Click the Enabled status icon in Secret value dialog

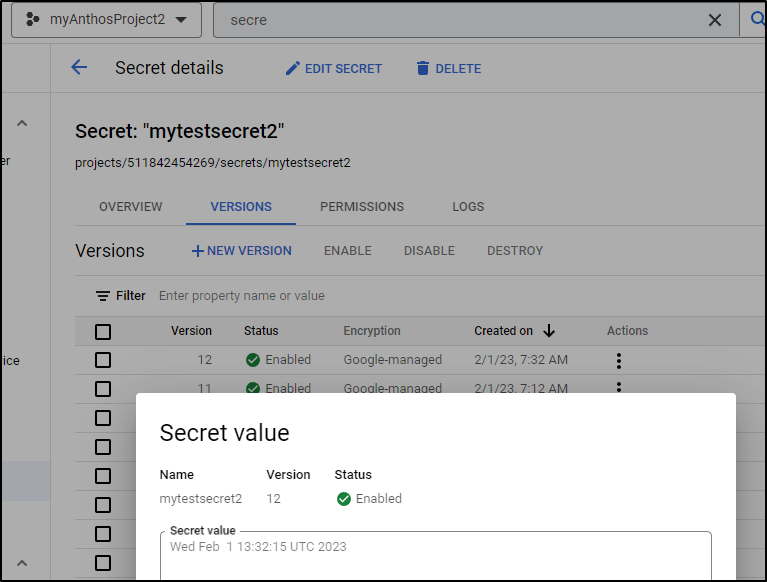[344, 499]
